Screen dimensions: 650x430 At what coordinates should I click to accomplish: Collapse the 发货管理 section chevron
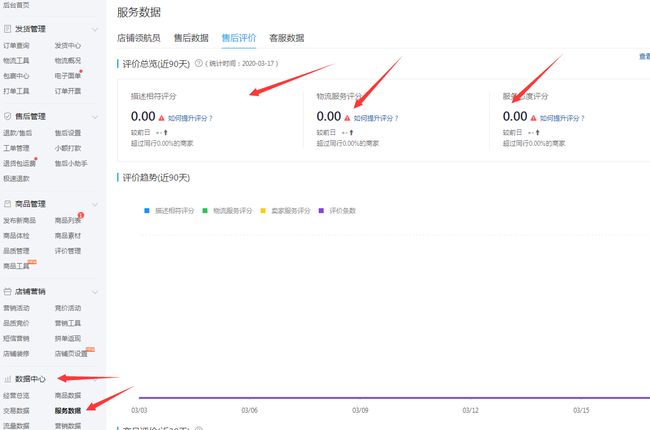tap(95, 29)
